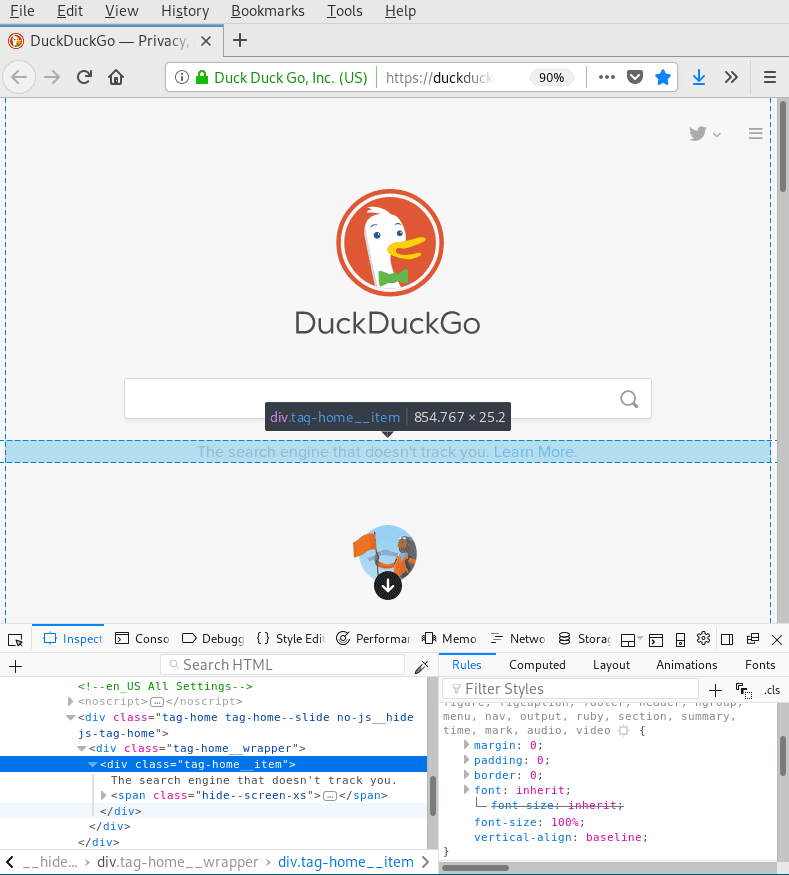Open the History menu
This screenshot has width=789, height=875.
185,11
